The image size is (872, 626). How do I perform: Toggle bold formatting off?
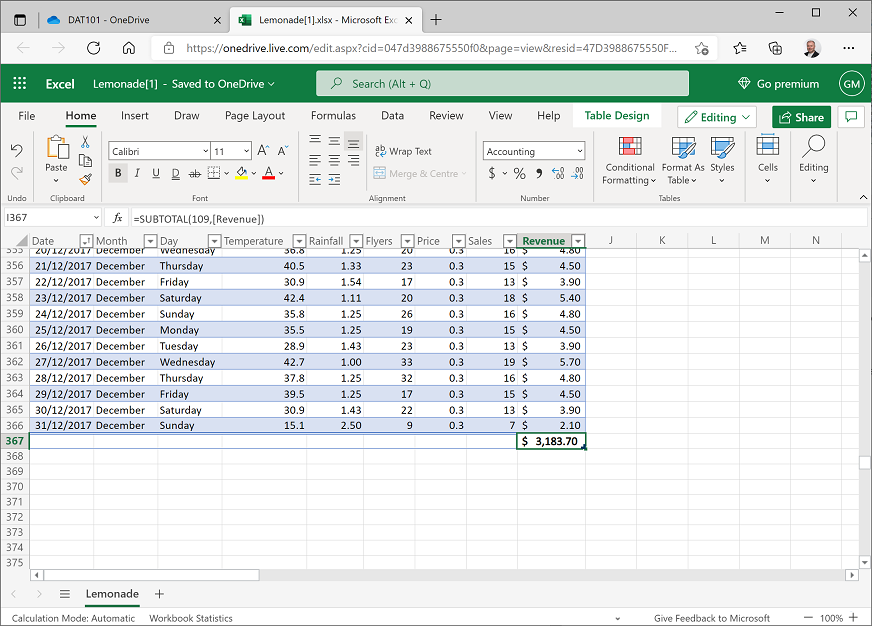(118, 172)
